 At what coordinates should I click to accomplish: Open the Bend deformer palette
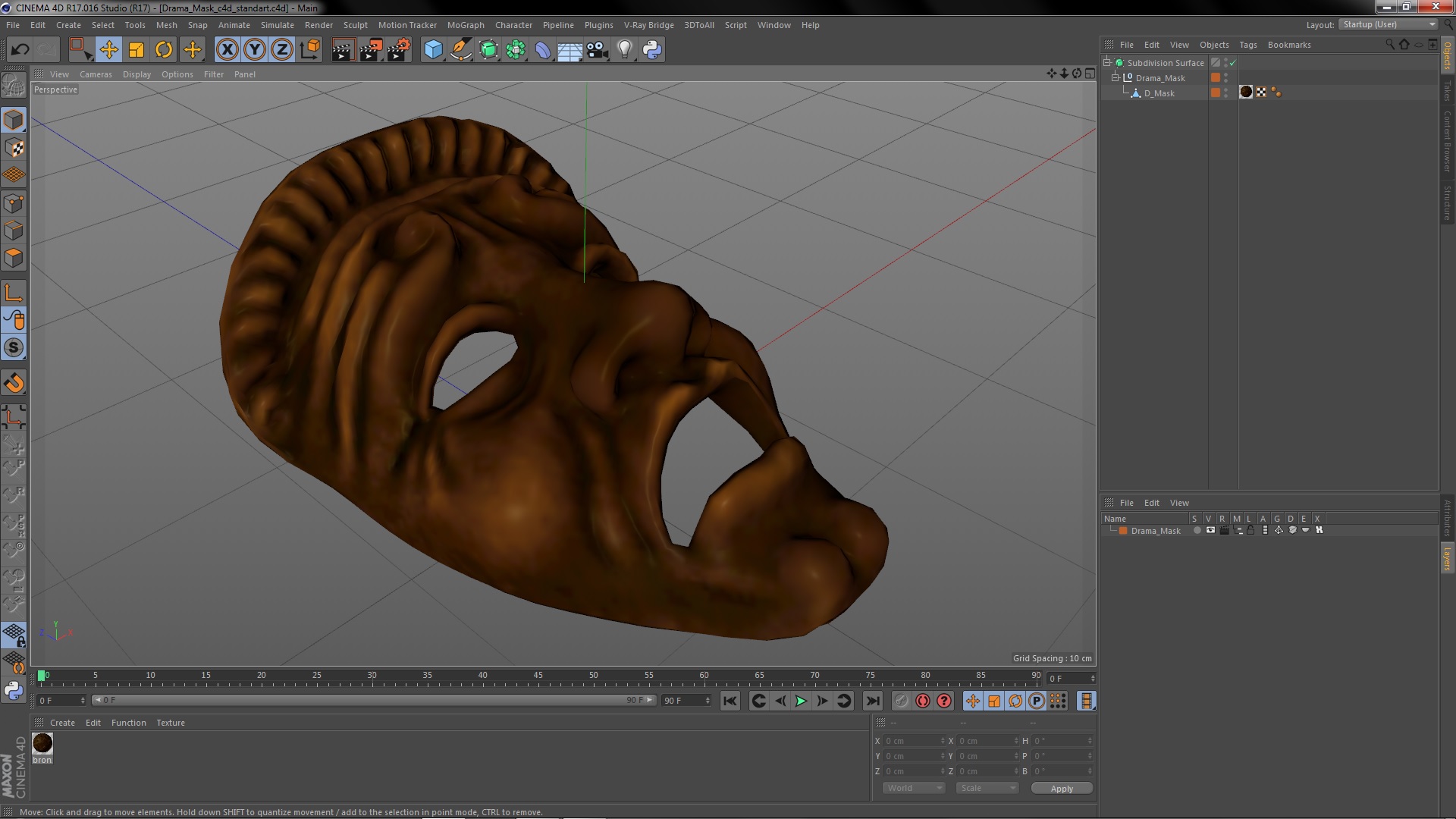coord(543,50)
